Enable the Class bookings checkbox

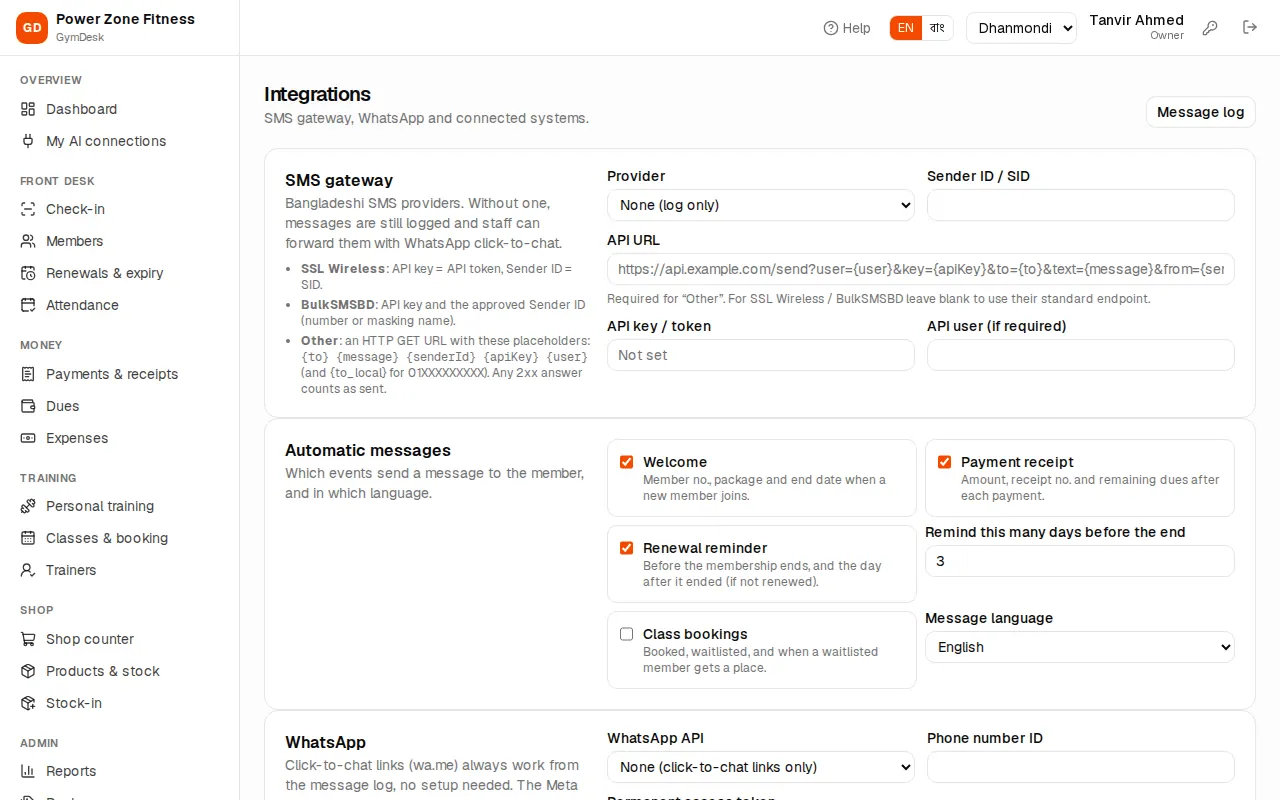[x=627, y=634]
